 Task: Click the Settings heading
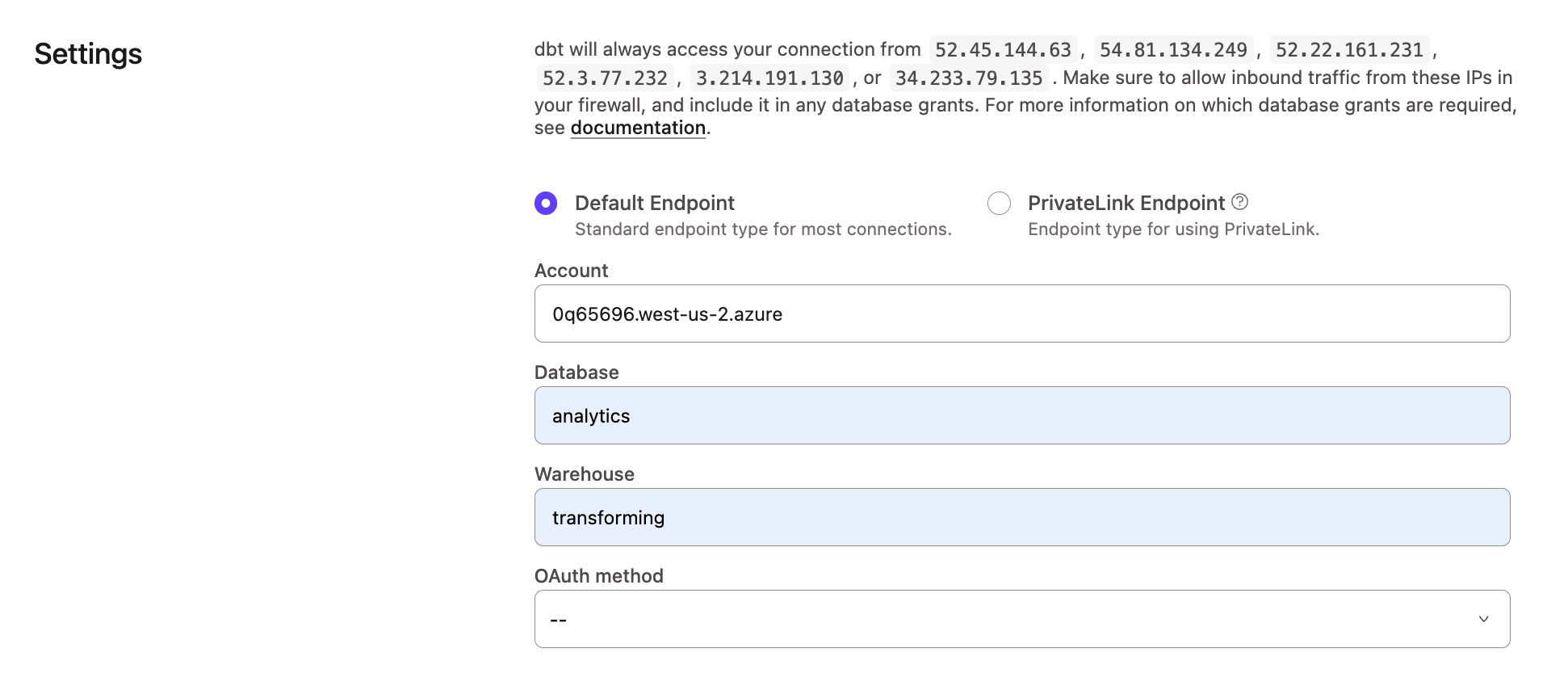87,55
